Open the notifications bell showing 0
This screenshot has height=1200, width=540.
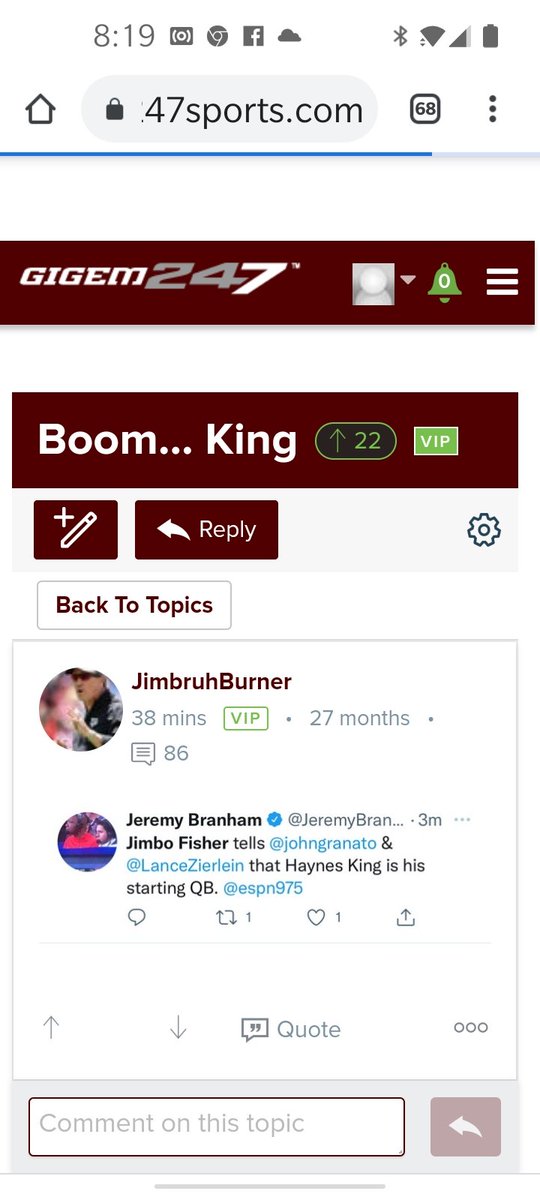pyautogui.click(x=444, y=283)
